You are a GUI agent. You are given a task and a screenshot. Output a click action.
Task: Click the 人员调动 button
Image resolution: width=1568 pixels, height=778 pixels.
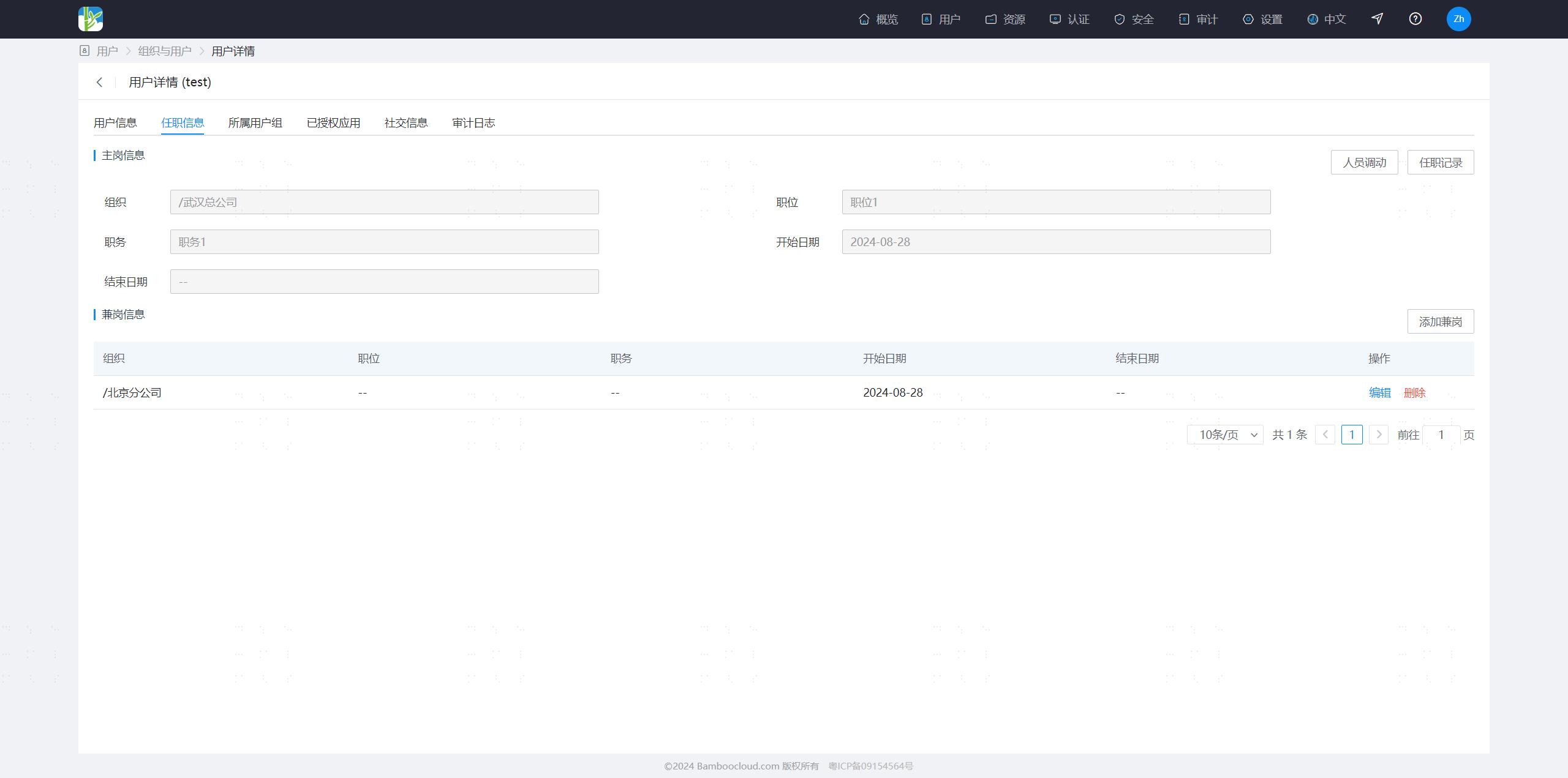tap(1364, 162)
